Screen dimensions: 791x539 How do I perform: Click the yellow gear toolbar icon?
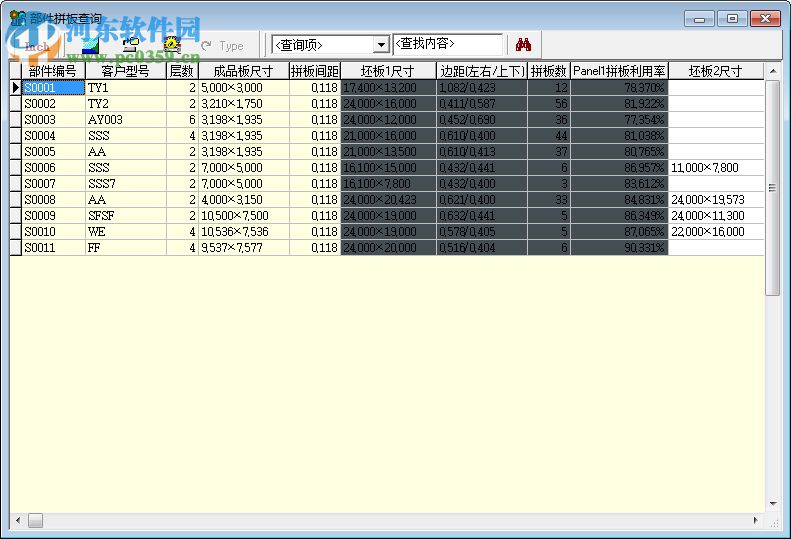tap(173, 45)
